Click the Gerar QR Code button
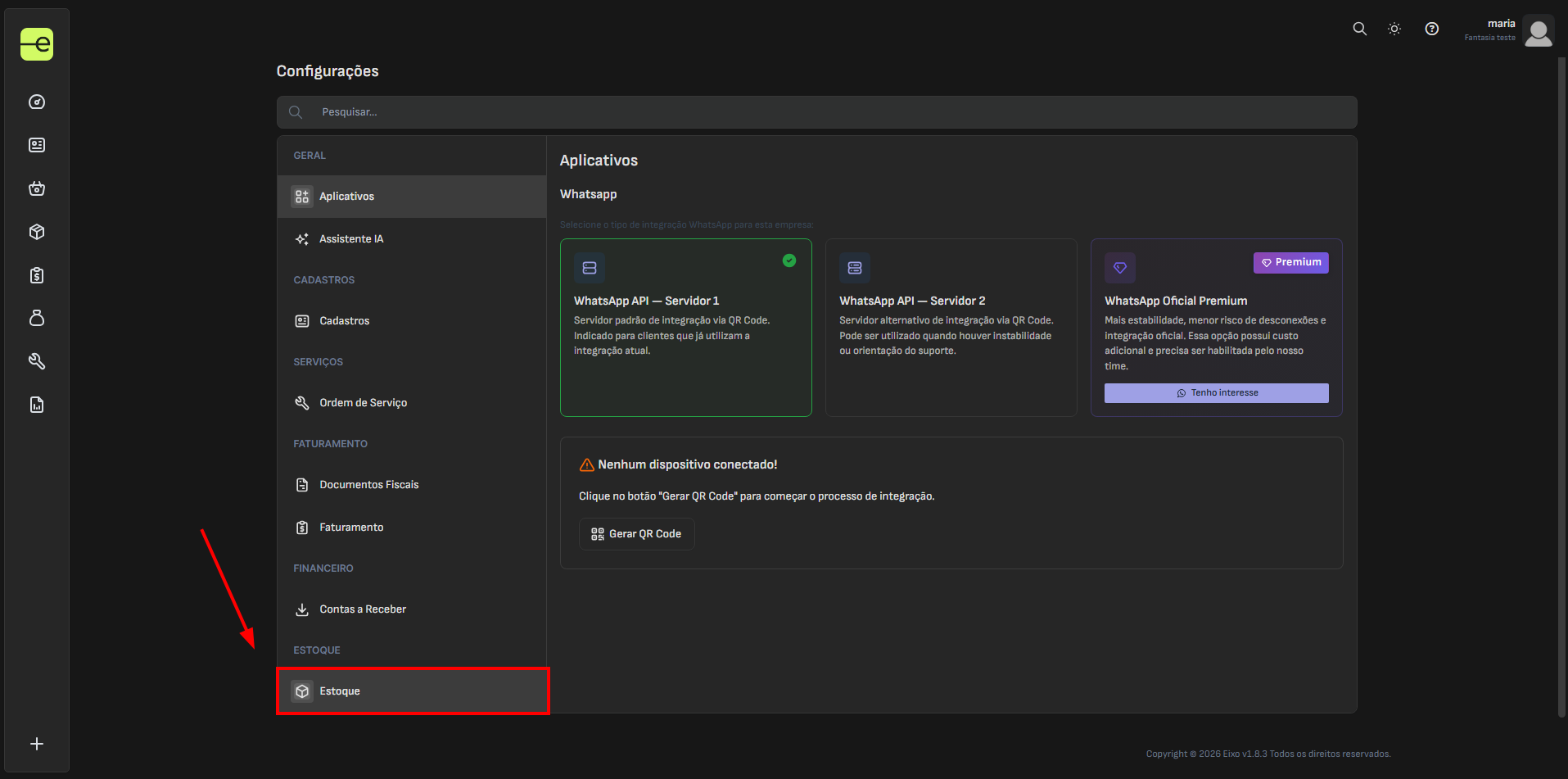Viewport: 1568px width, 779px height. coord(637,534)
